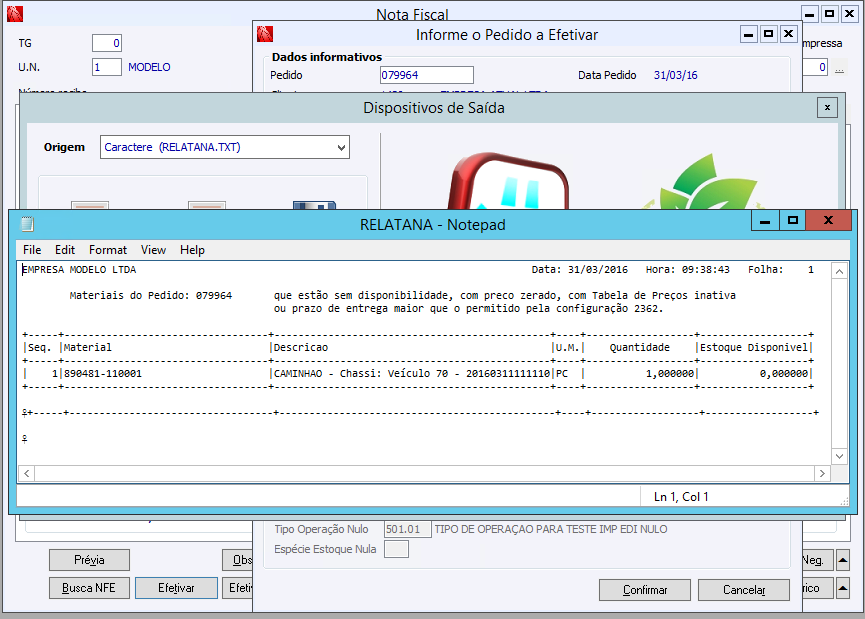The width and height of the screenshot is (865, 619).
Task: Click Notepad horizontal scrollbar left arrow
Action: [x=26, y=473]
